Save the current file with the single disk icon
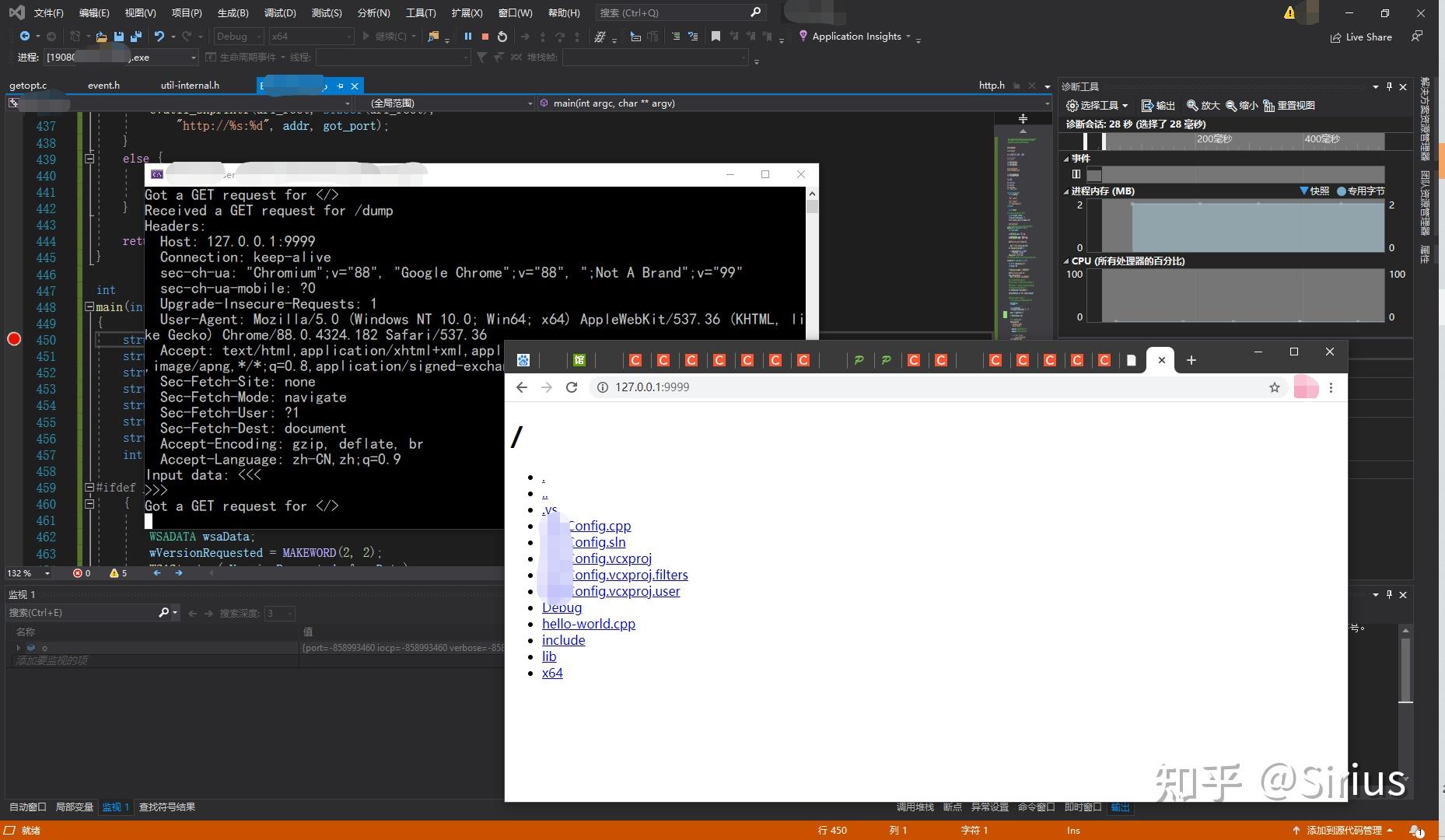Viewport: 1445px width, 840px height. [119, 37]
